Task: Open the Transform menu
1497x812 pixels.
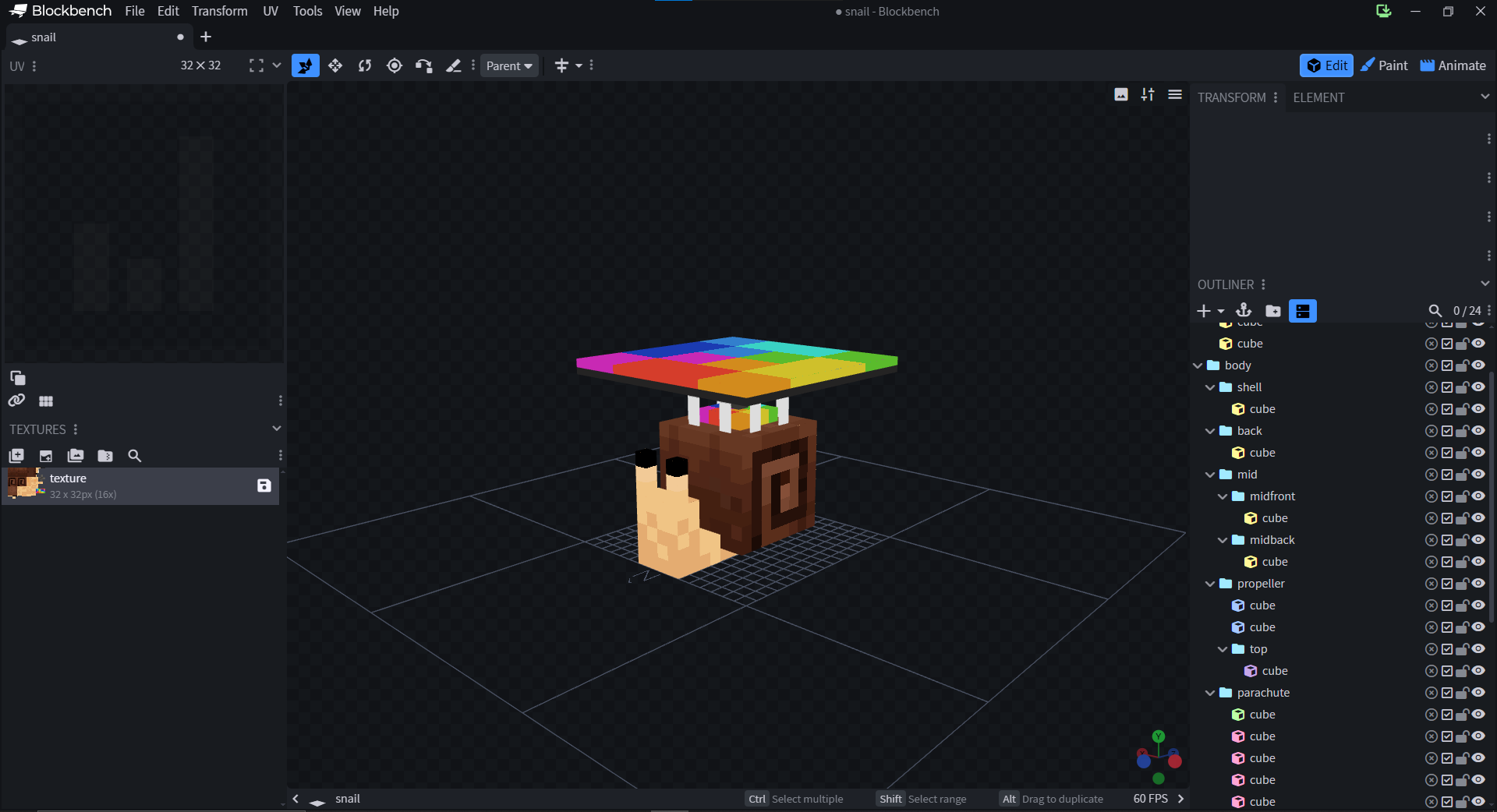Action: 219,11
